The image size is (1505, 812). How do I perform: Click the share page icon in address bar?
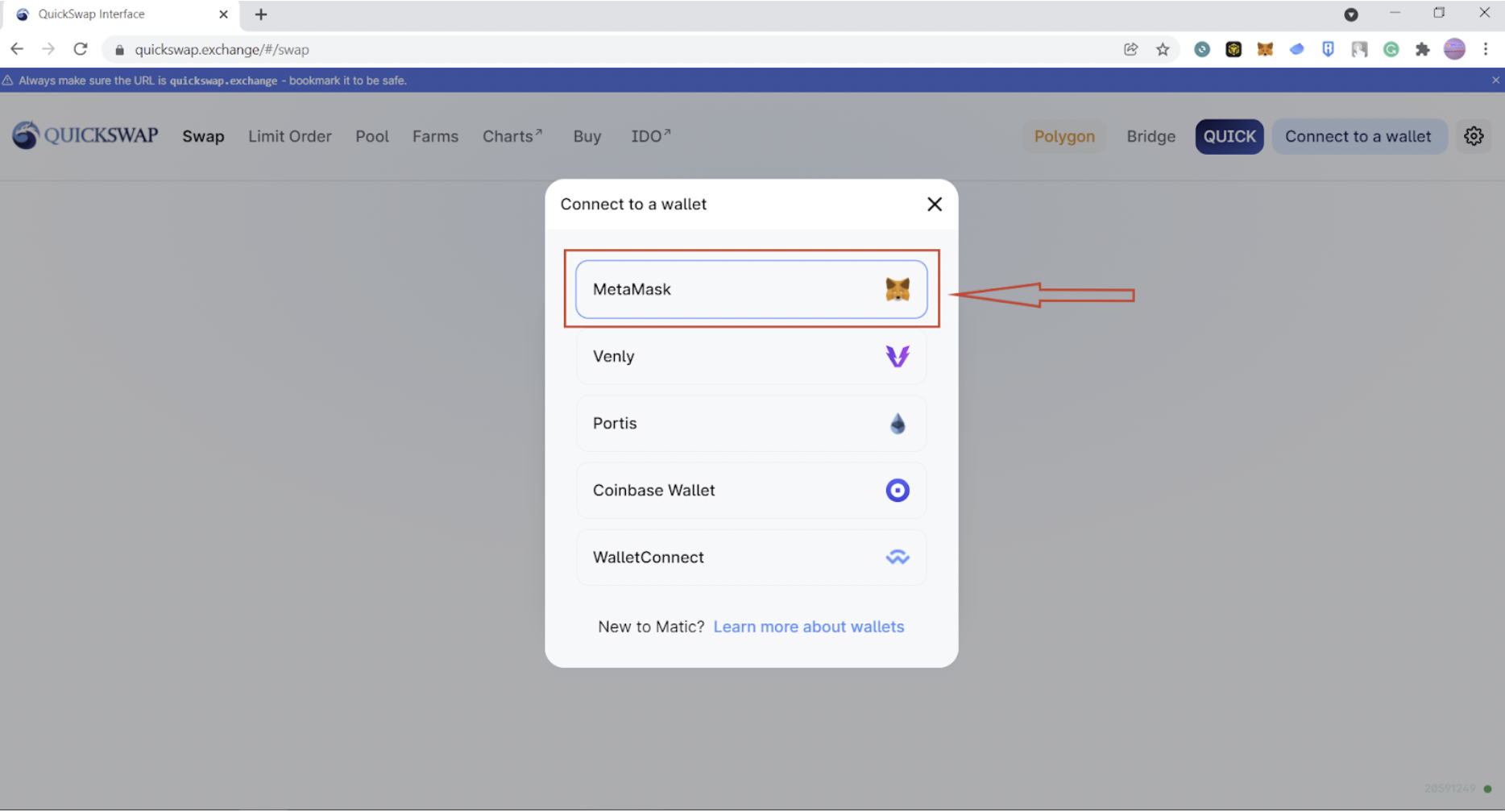pos(1131,49)
